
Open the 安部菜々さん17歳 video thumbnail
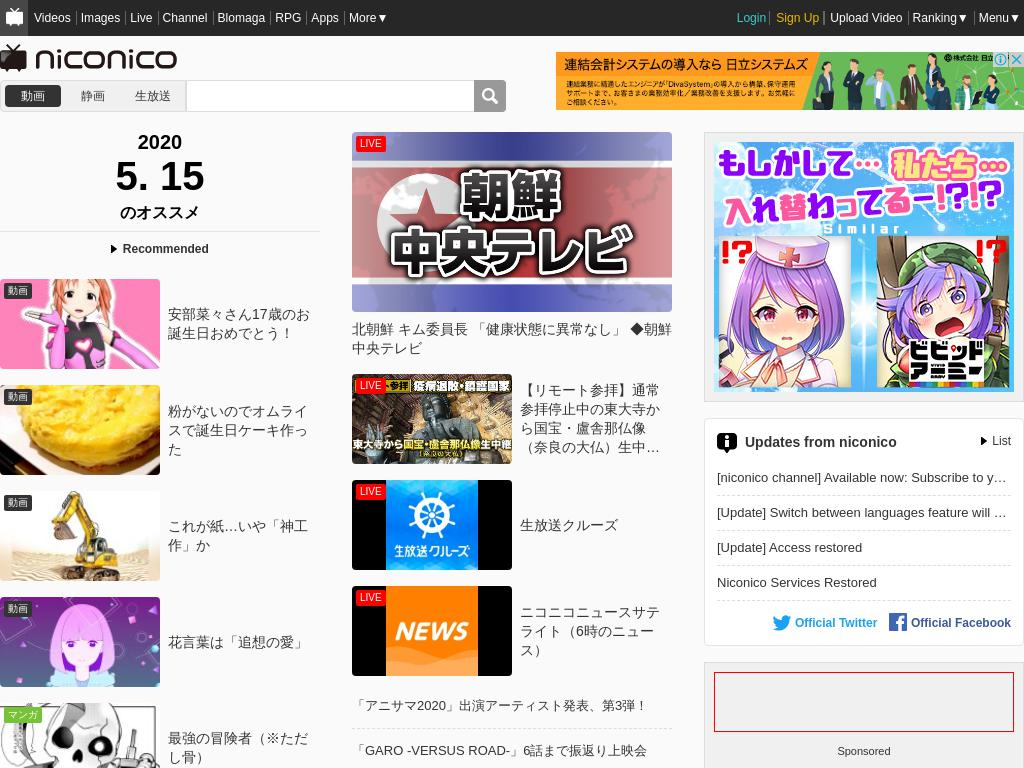pyautogui.click(x=80, y=324)
